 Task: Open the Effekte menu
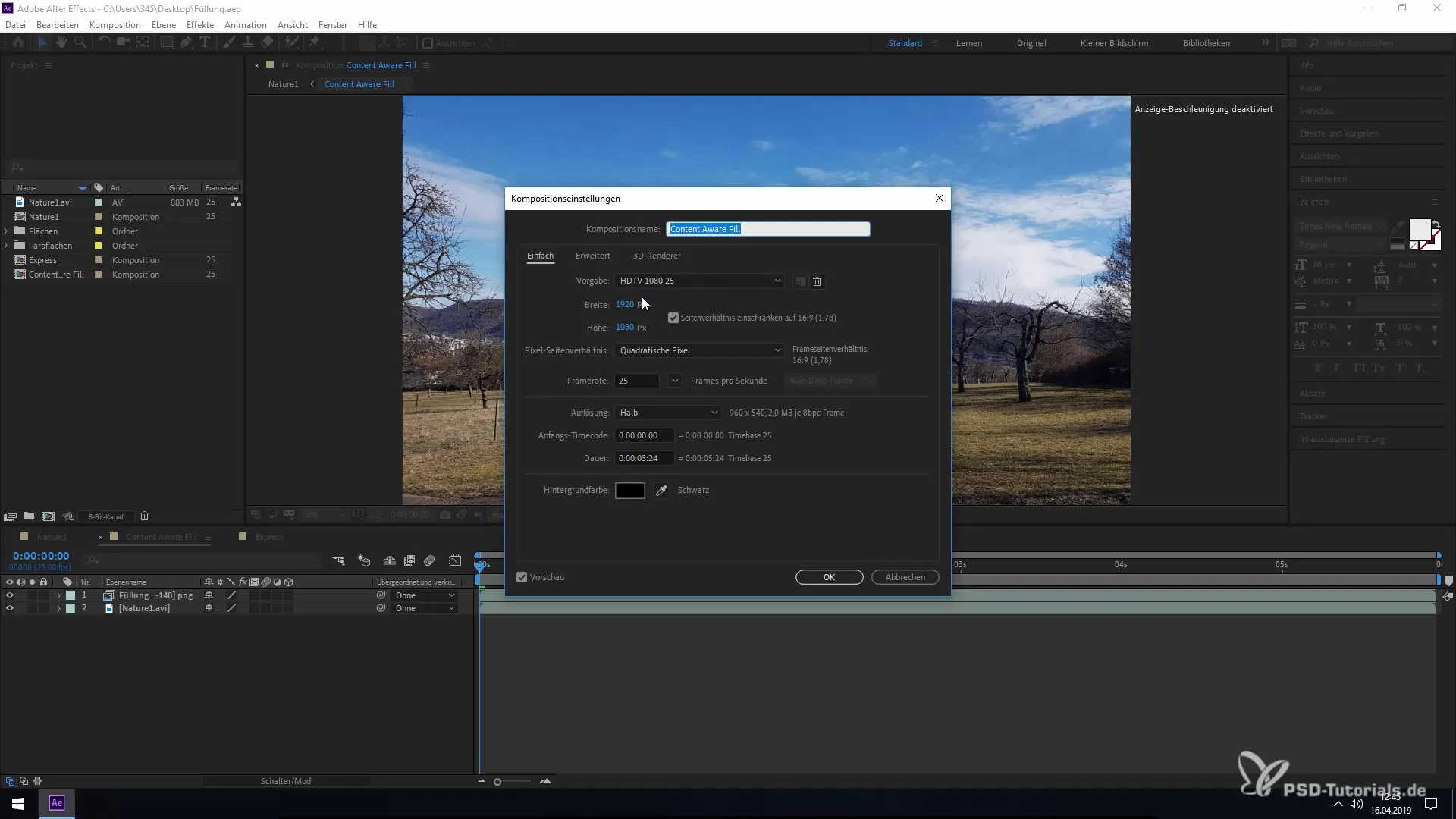(200, 25)
